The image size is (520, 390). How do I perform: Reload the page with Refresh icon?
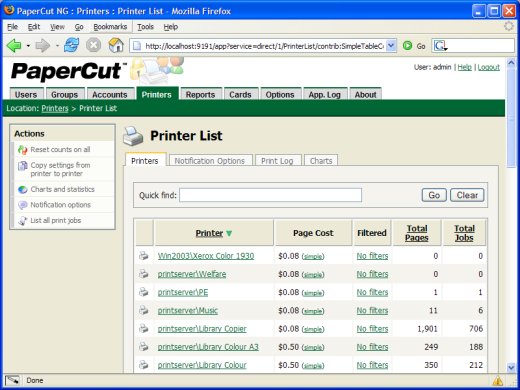(x=72, y=45)
